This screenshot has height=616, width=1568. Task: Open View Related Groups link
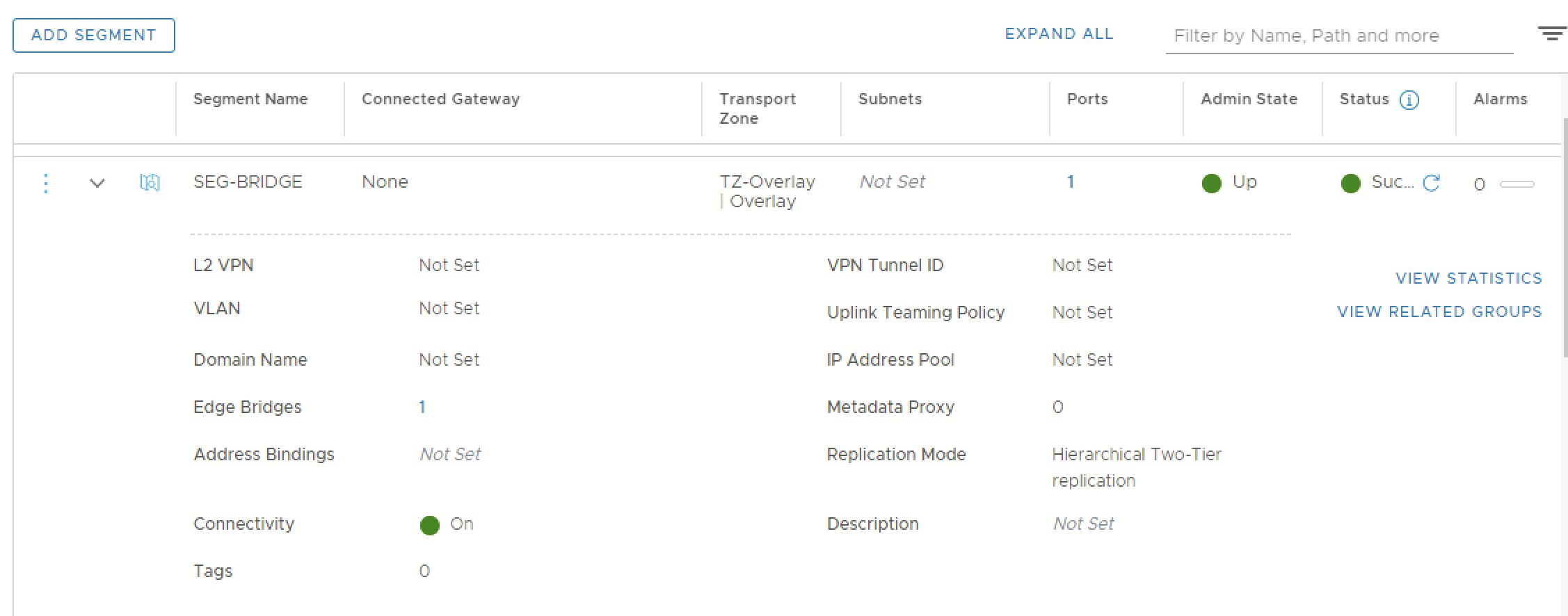pos(1439,311)
